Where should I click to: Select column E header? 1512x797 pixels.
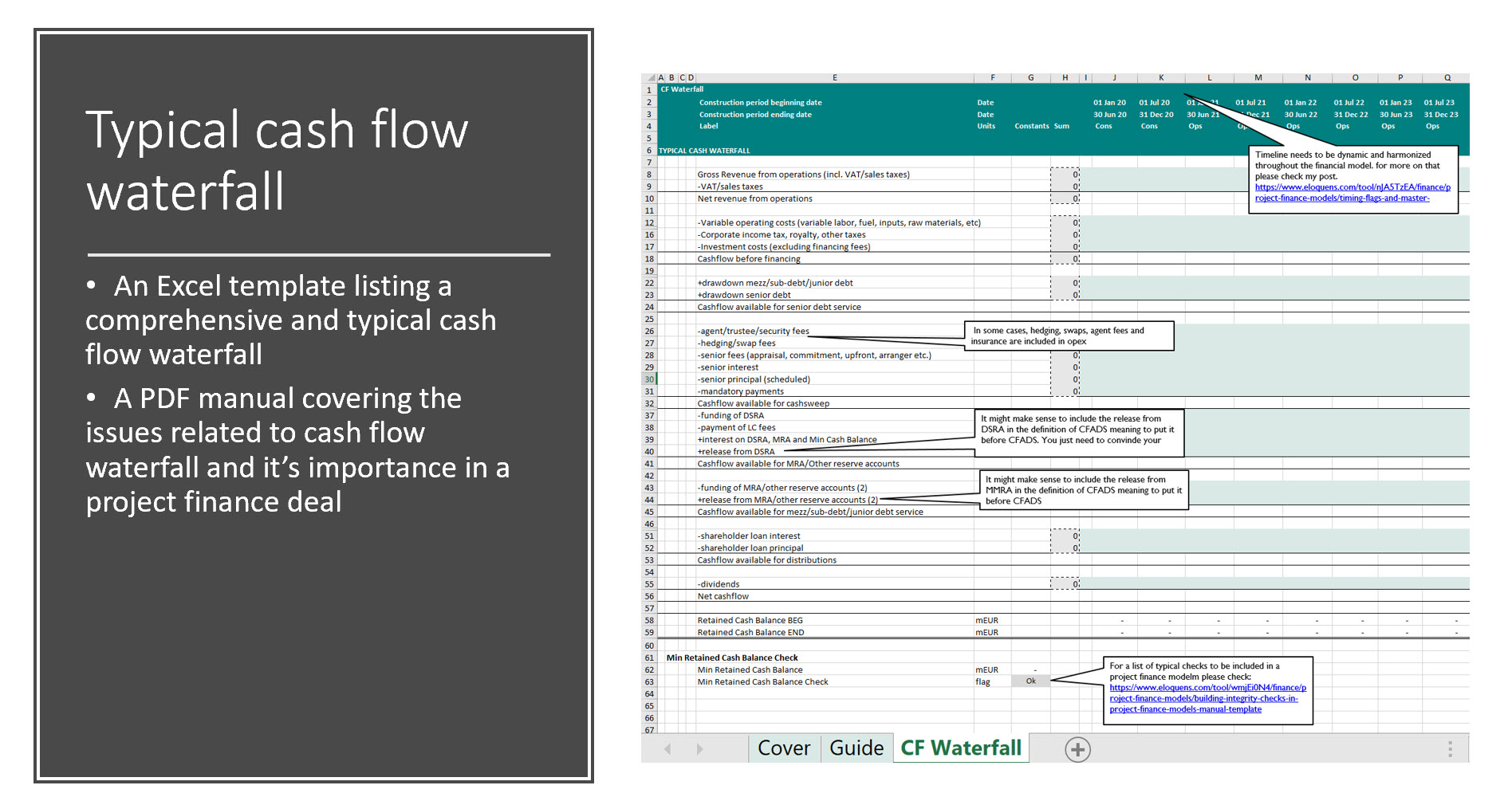(x=834, y=78)
